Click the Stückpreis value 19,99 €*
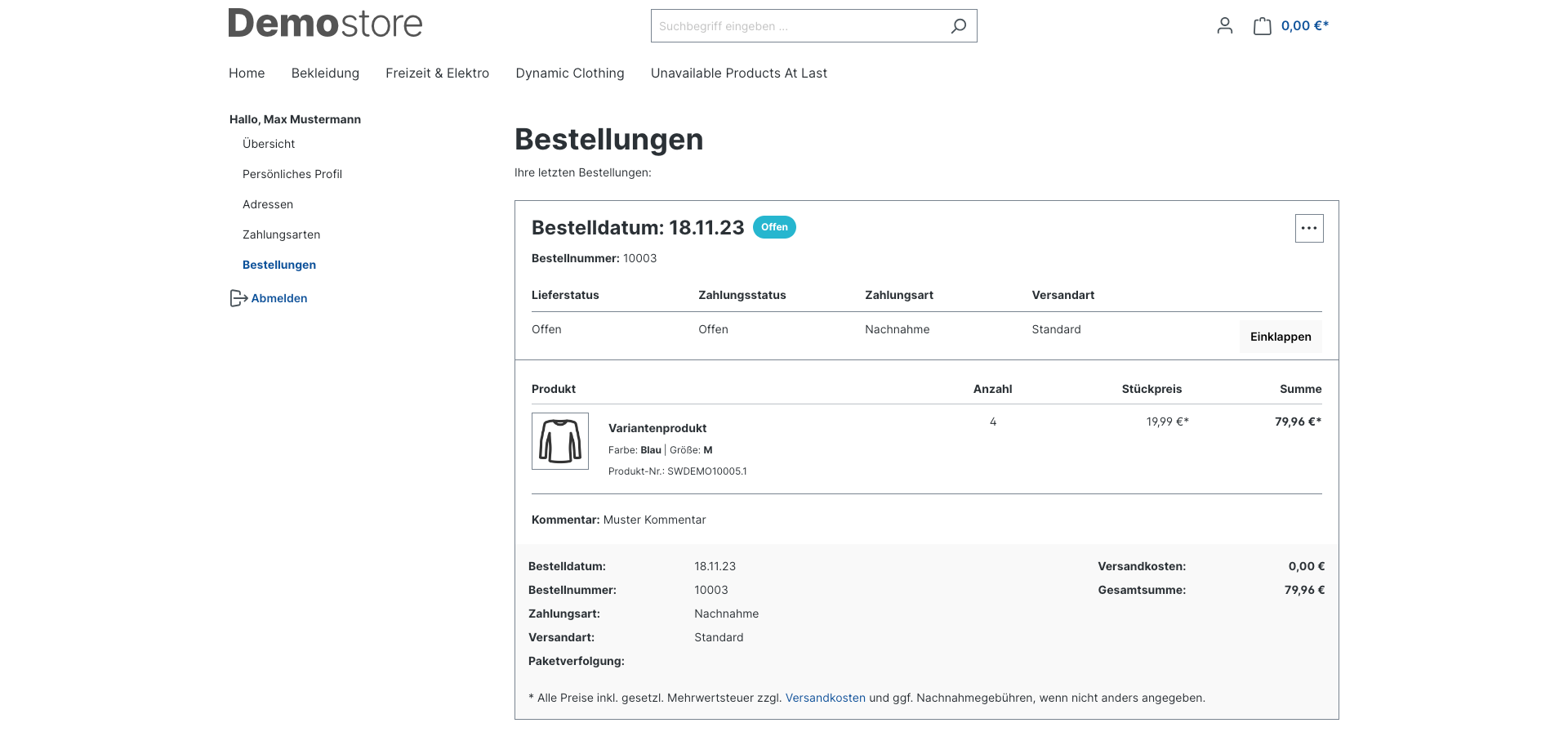This screenshot has height=732, width=1568. (x=1168, y=422)
